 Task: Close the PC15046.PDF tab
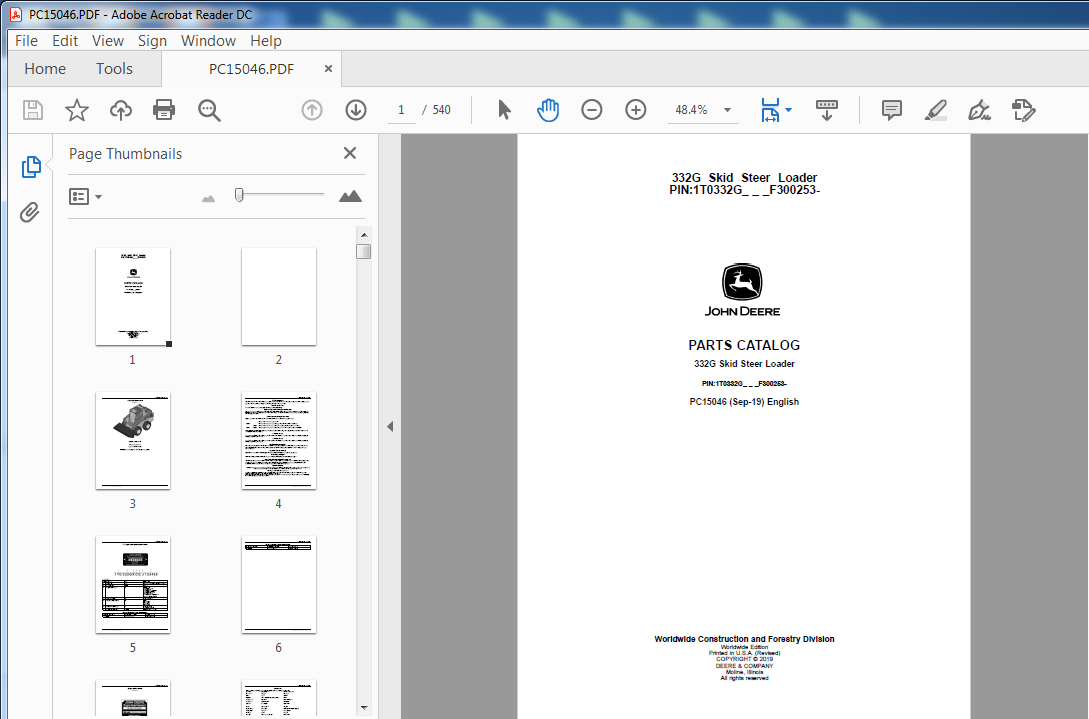[x=329, y=68]
